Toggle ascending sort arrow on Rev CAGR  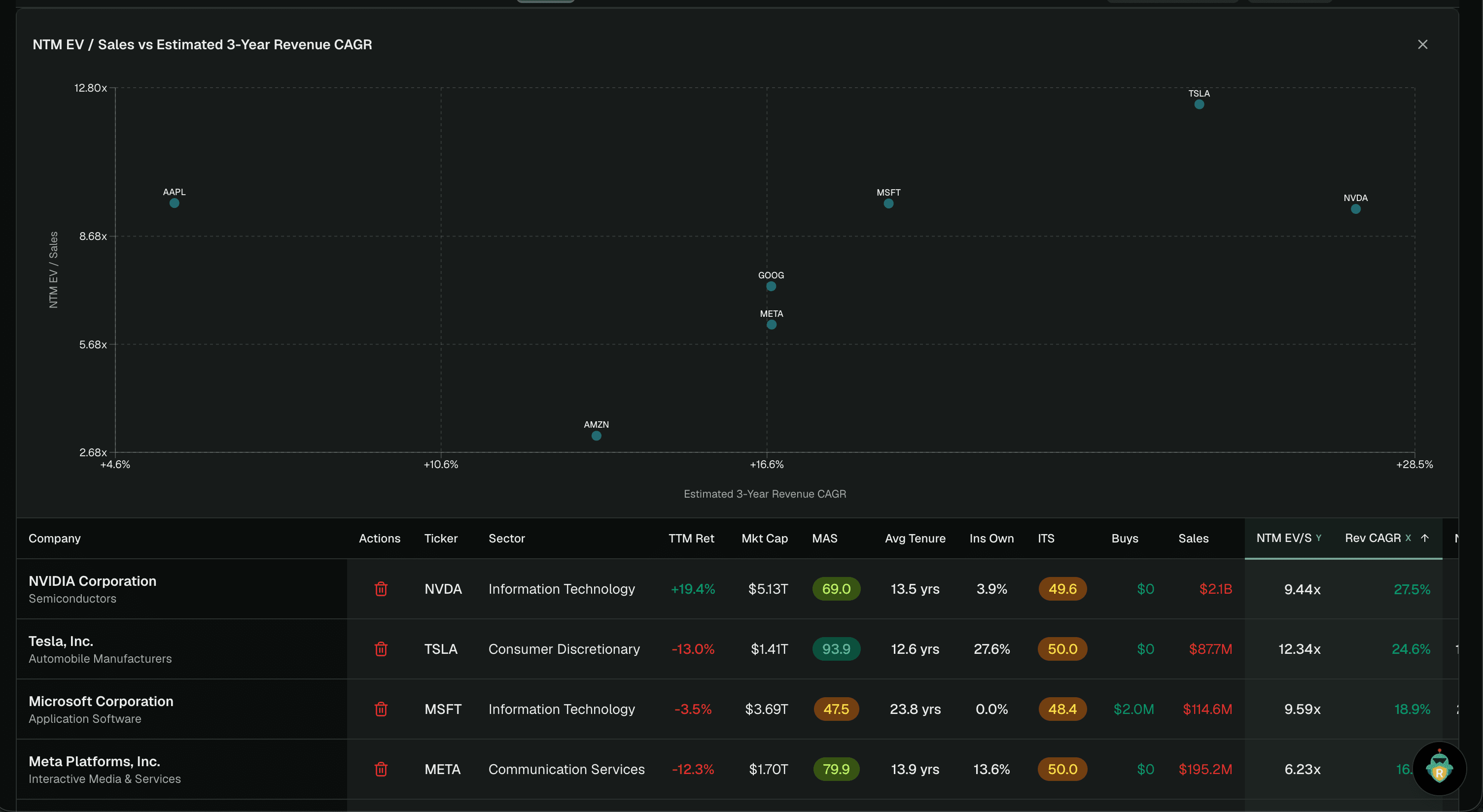(x=1425, y=538)
